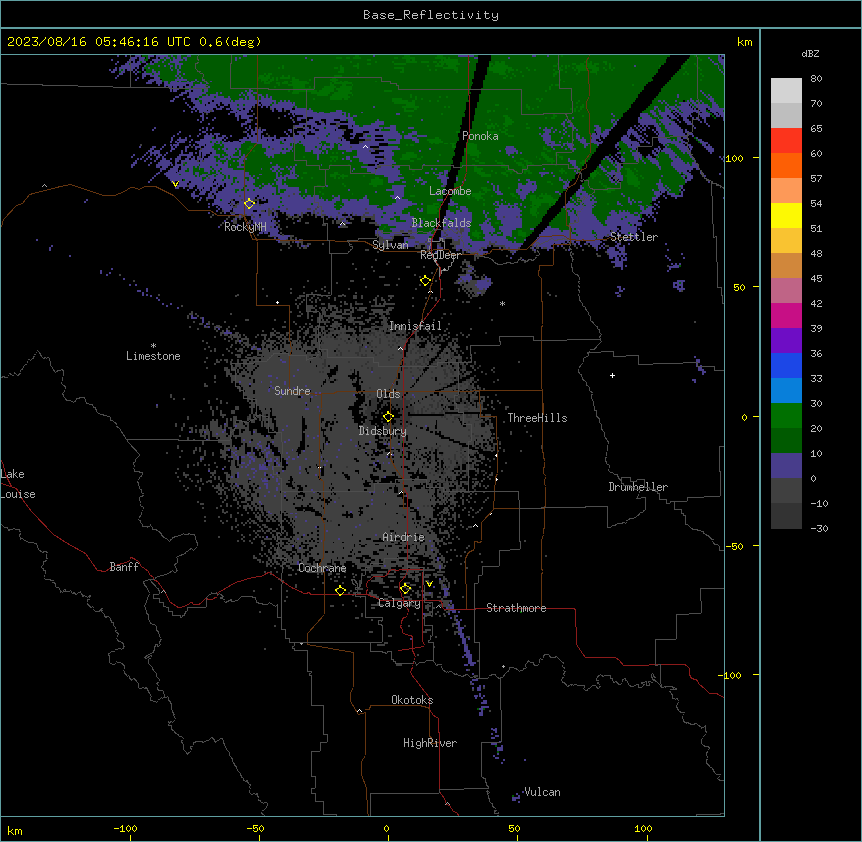
Task: Click the -10 dBZ gray color swatch
Action: coord(786,516)
